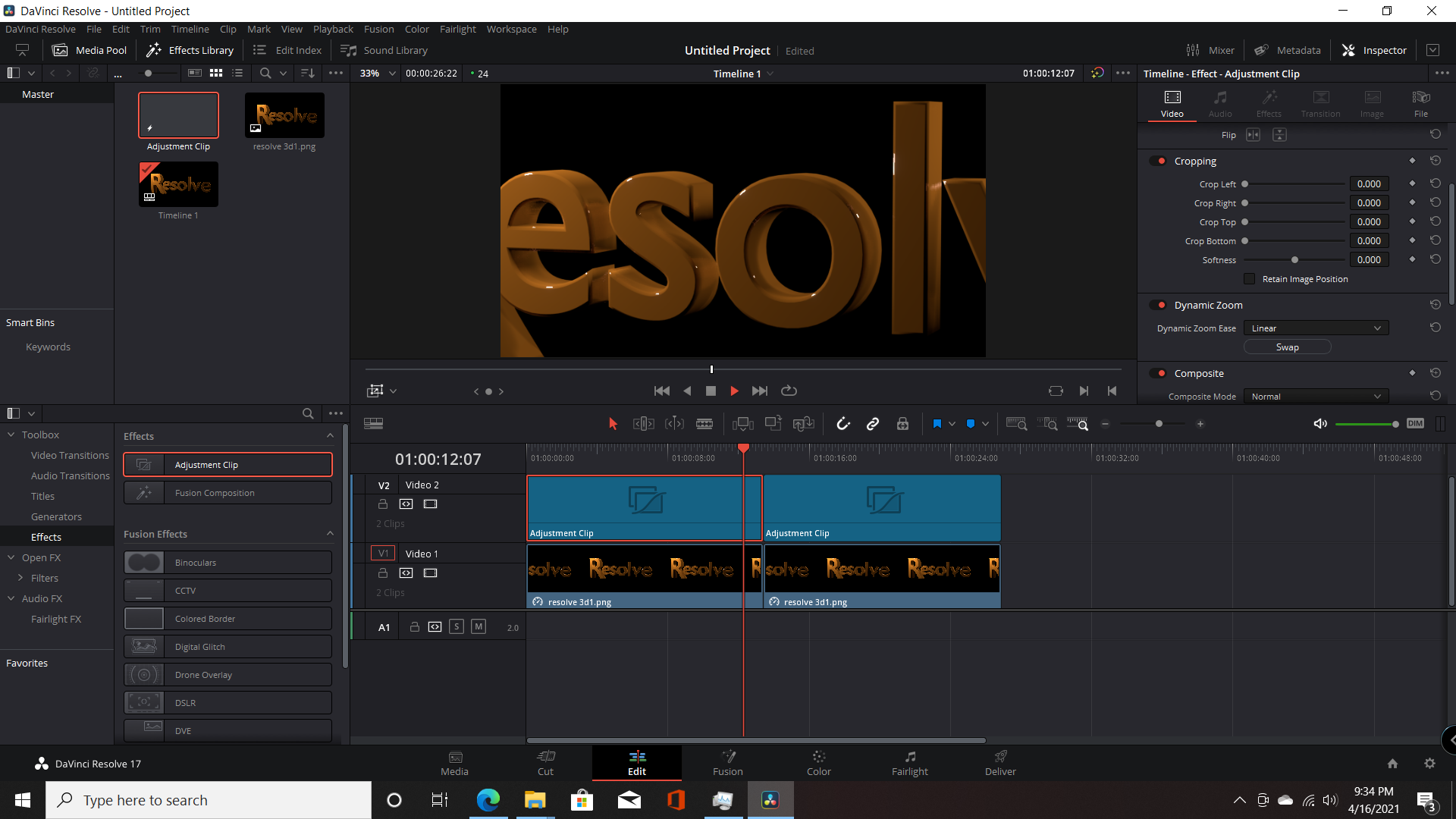Open the Mixer panel
Screen dimensions: 1456x819
point(1210,50)
